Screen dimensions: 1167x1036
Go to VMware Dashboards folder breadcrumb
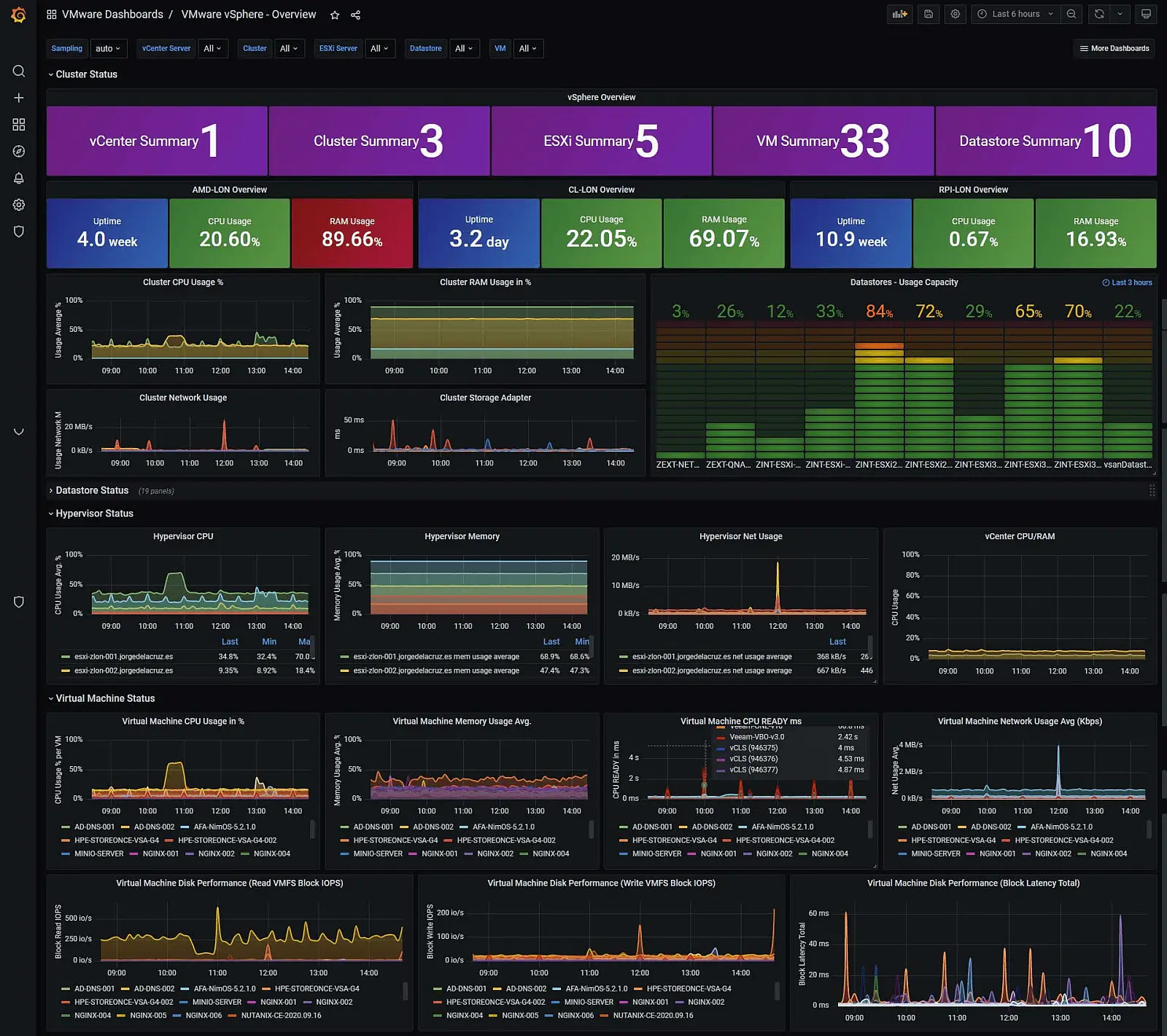click(x=112, y=15)
